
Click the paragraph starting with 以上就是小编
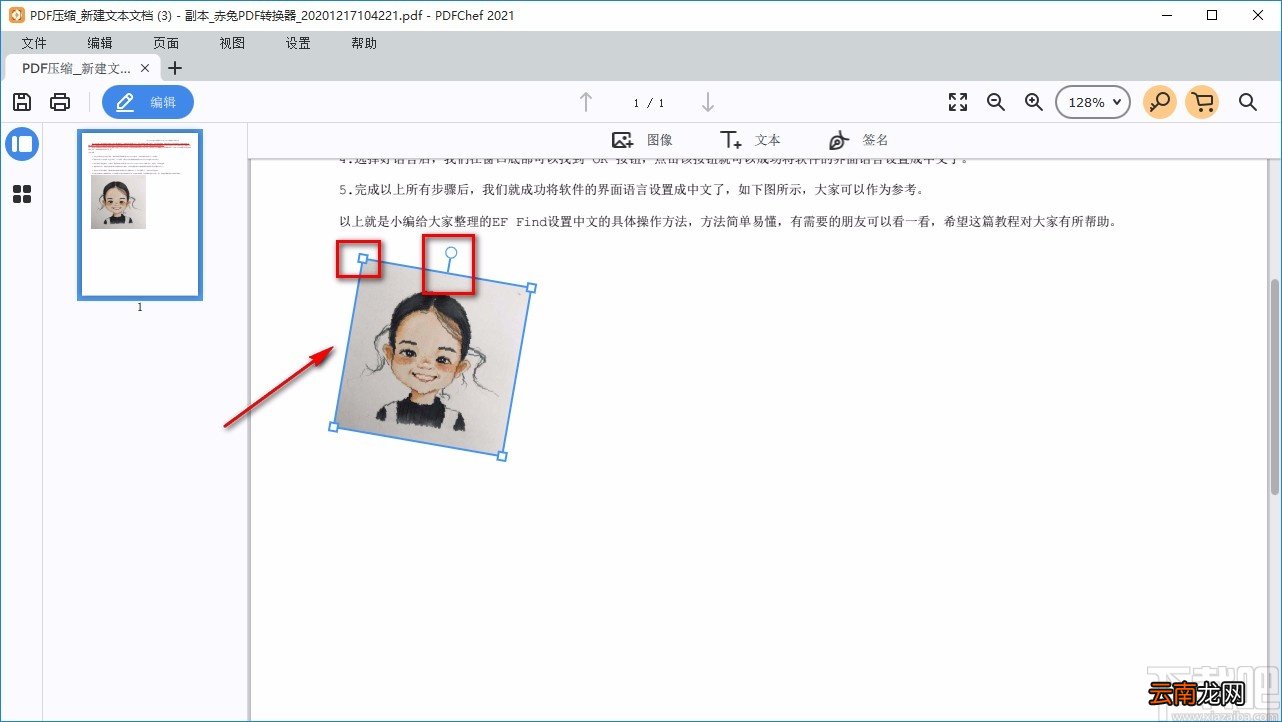[728, 222]
